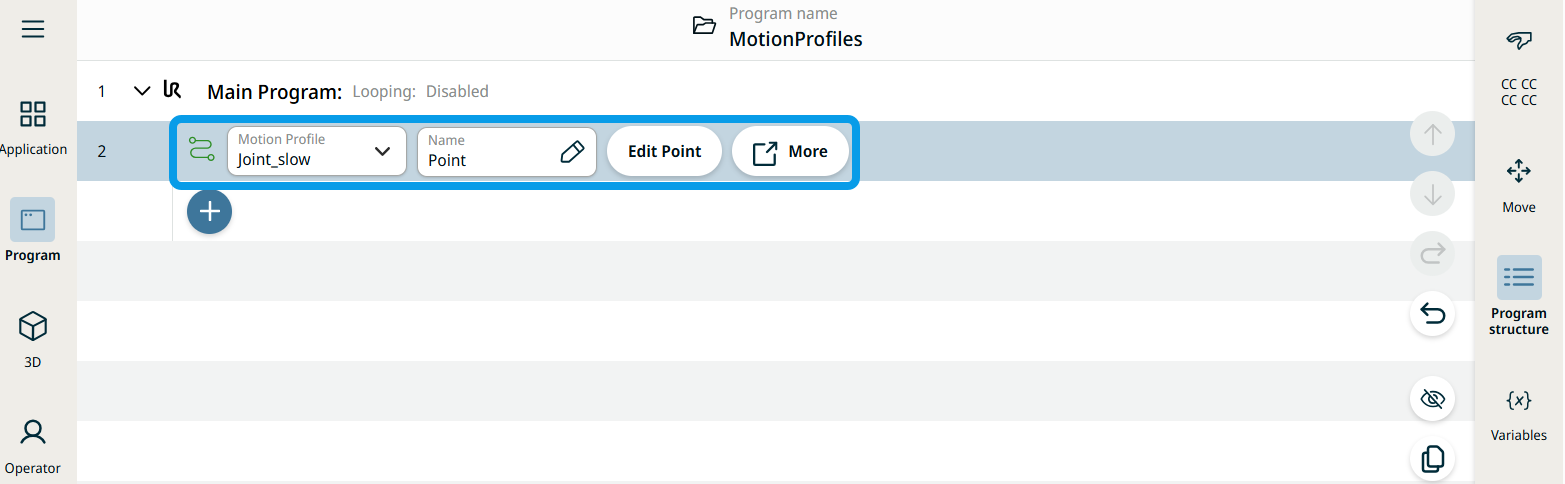Select the Program structure panel

1518,295
